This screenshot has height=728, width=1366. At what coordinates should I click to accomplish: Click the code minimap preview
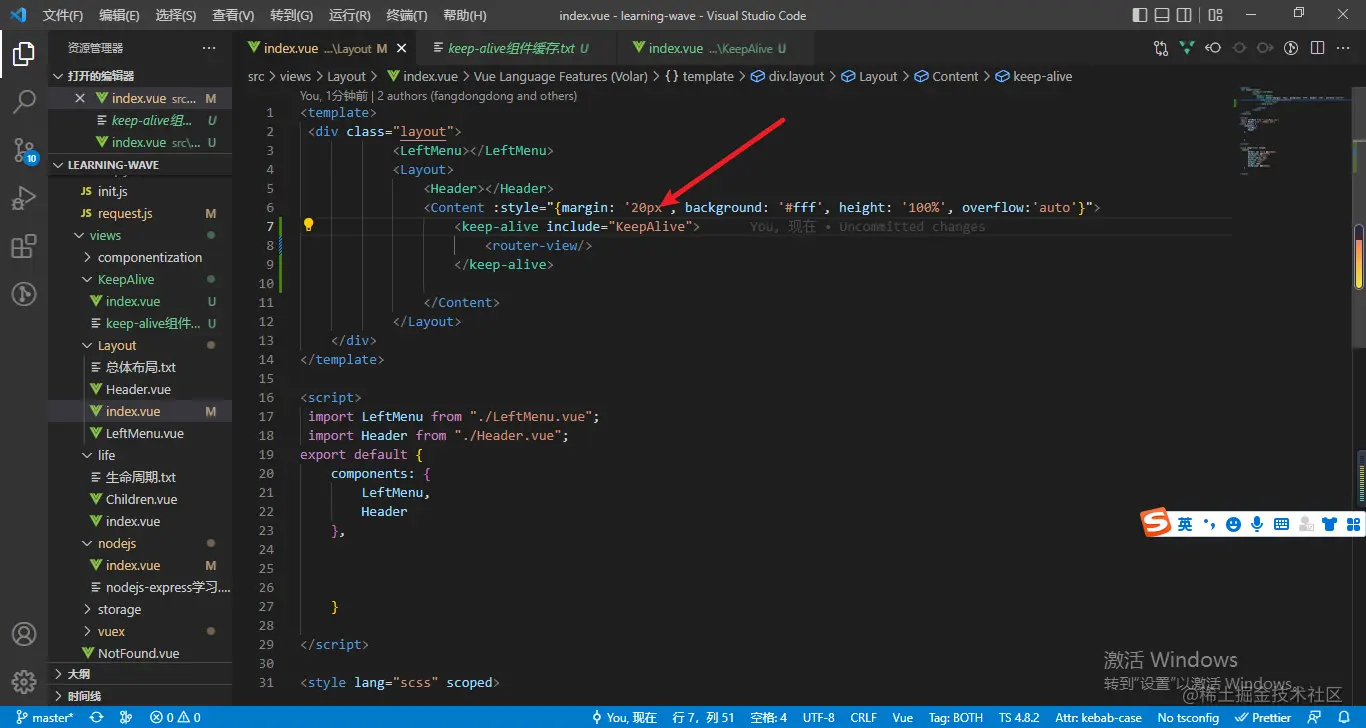pos(1297,130)
